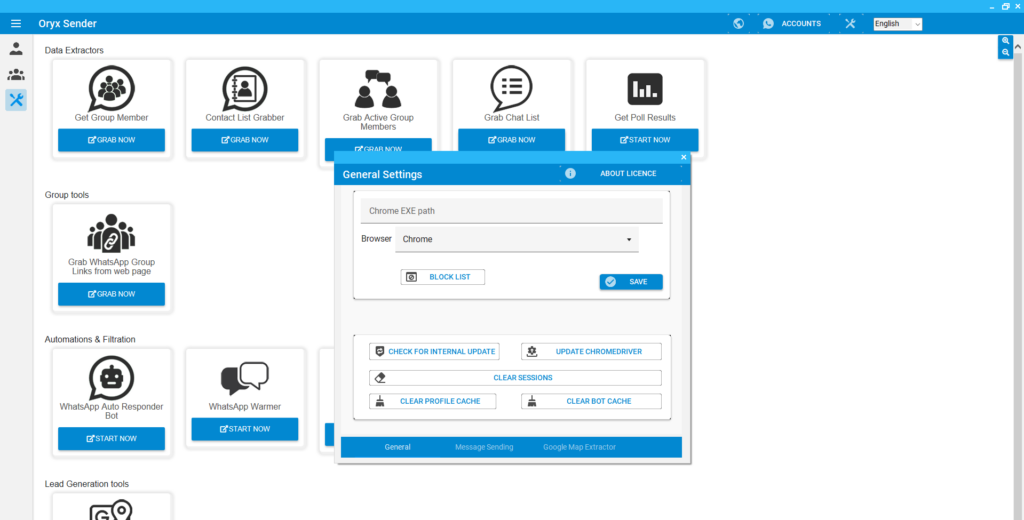This screenshot has height=520, width=1024.
Task: Click the Data Extractors section heading
Action: 74,50
